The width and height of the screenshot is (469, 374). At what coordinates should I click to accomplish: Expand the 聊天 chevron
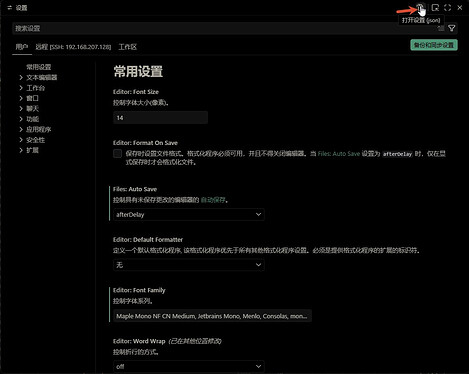(21, 109)
